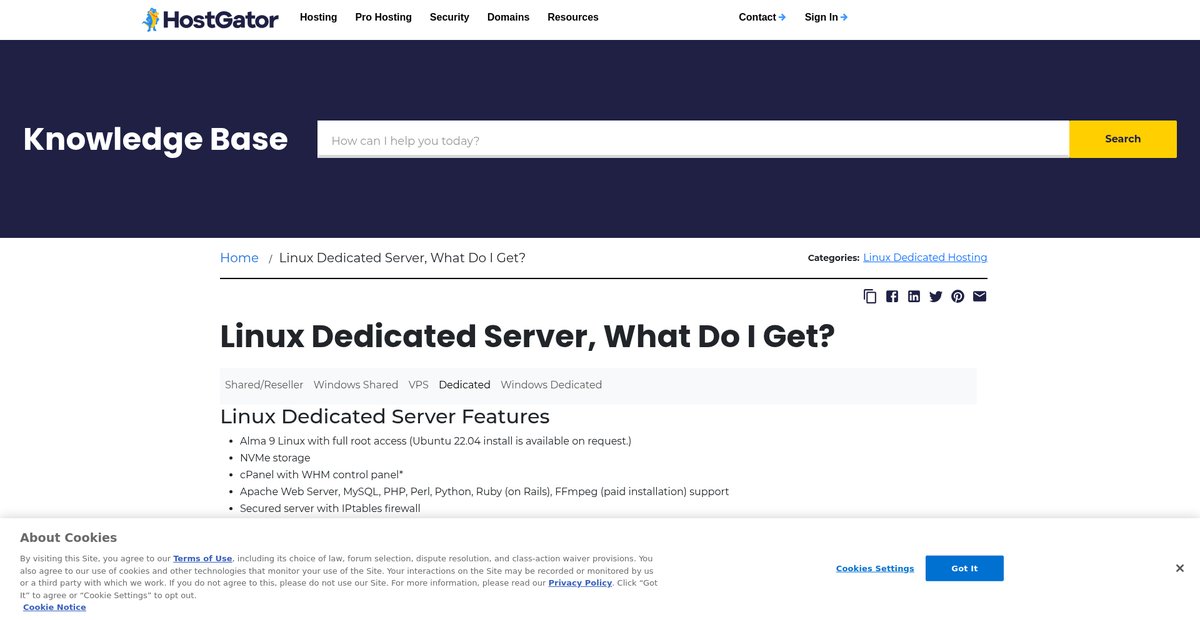1200x620 pixels.
Task: Click 'cPanel with WHM control panel*' item
Action: [x=321, y=475]
